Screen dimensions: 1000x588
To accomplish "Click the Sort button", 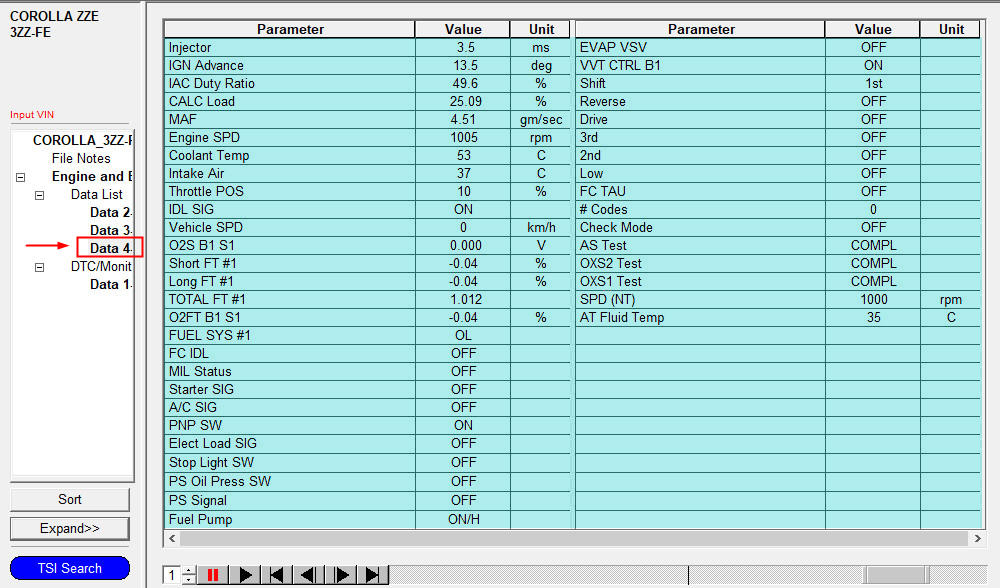I will click(70, 499).
